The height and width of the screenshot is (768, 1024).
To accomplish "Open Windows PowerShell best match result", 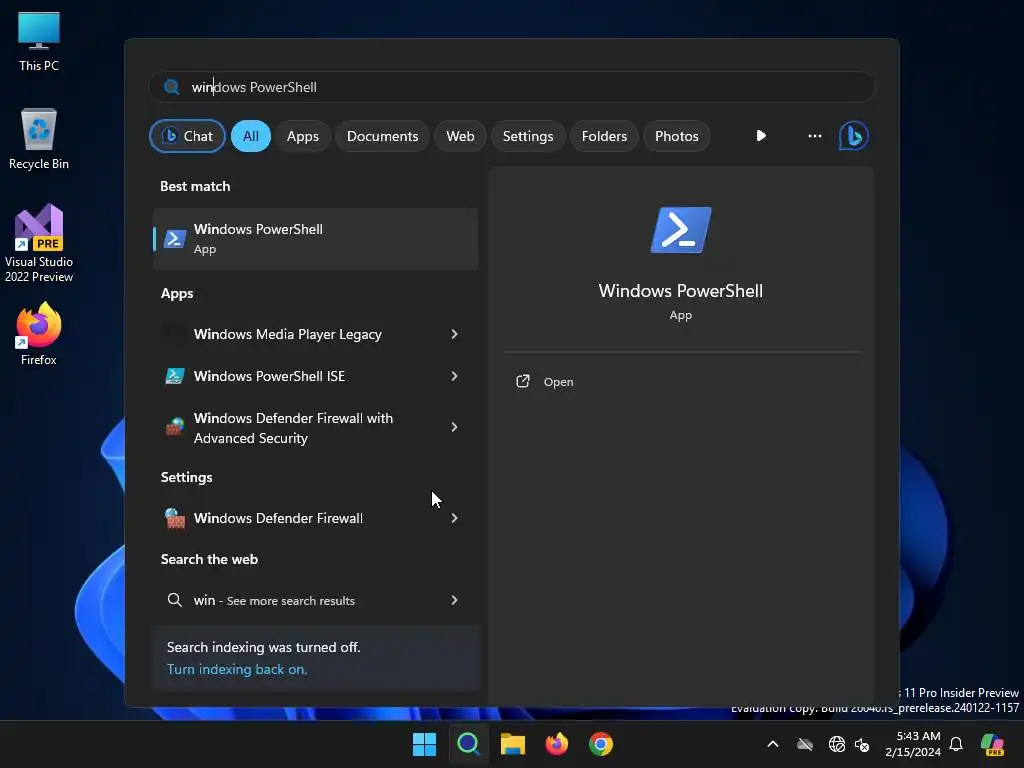I will click(315, 238).
